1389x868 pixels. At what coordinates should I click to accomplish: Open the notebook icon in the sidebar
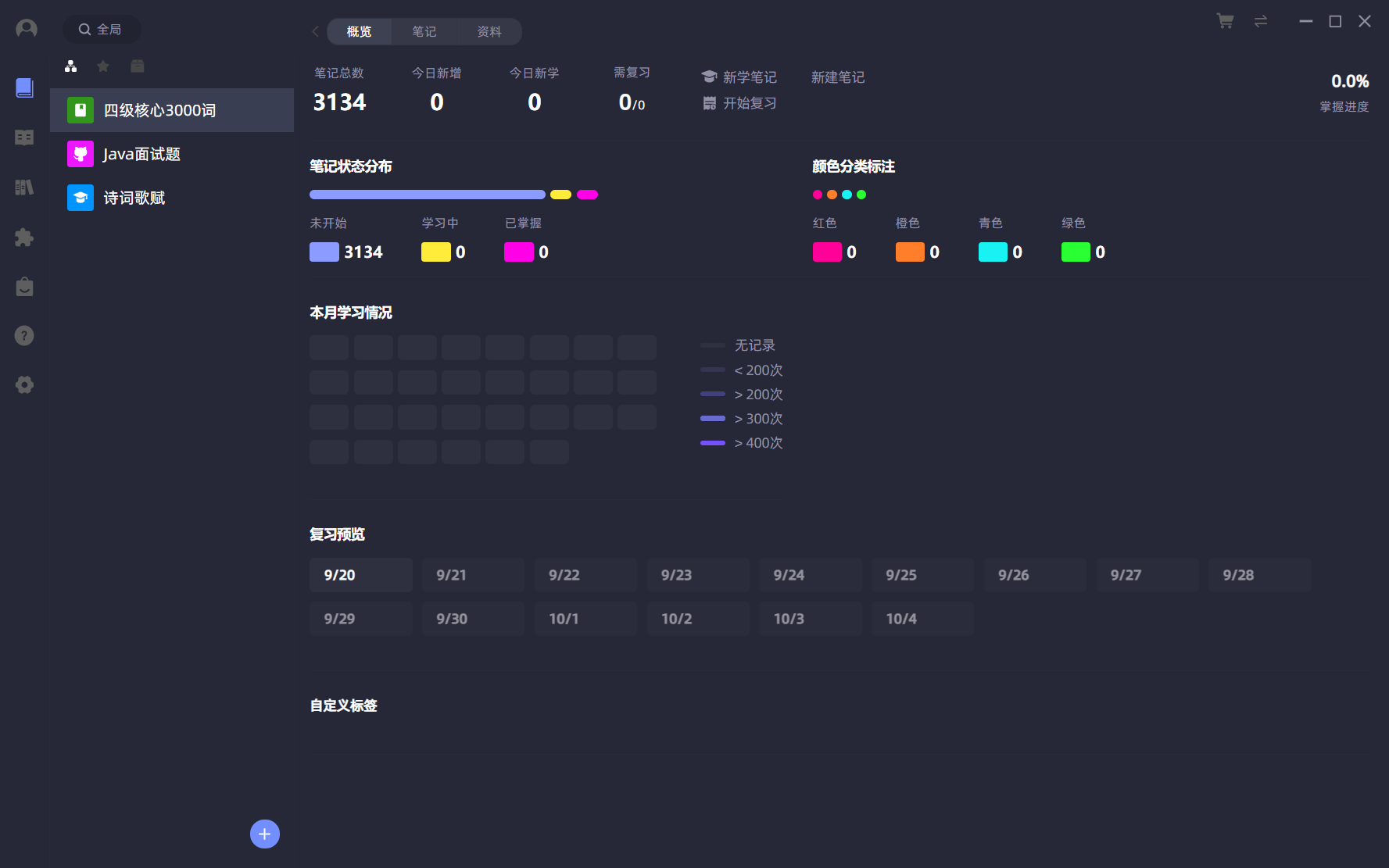(x=24, y=88)
